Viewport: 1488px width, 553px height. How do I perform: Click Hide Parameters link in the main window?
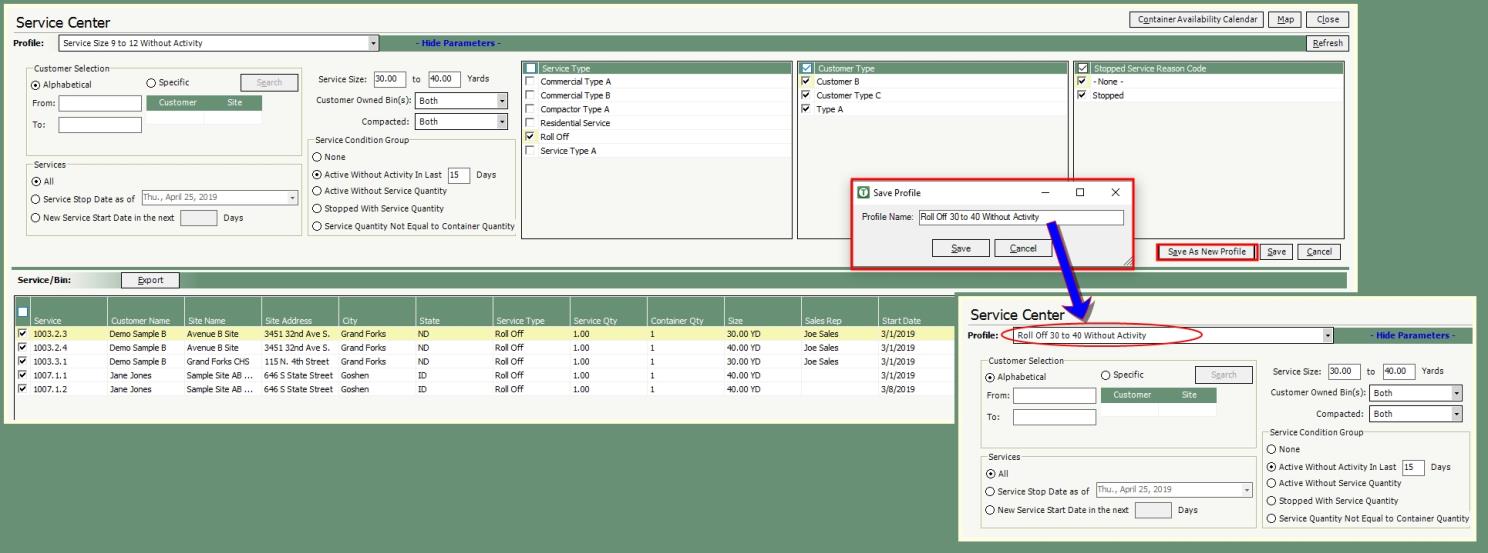click(458, 43)
